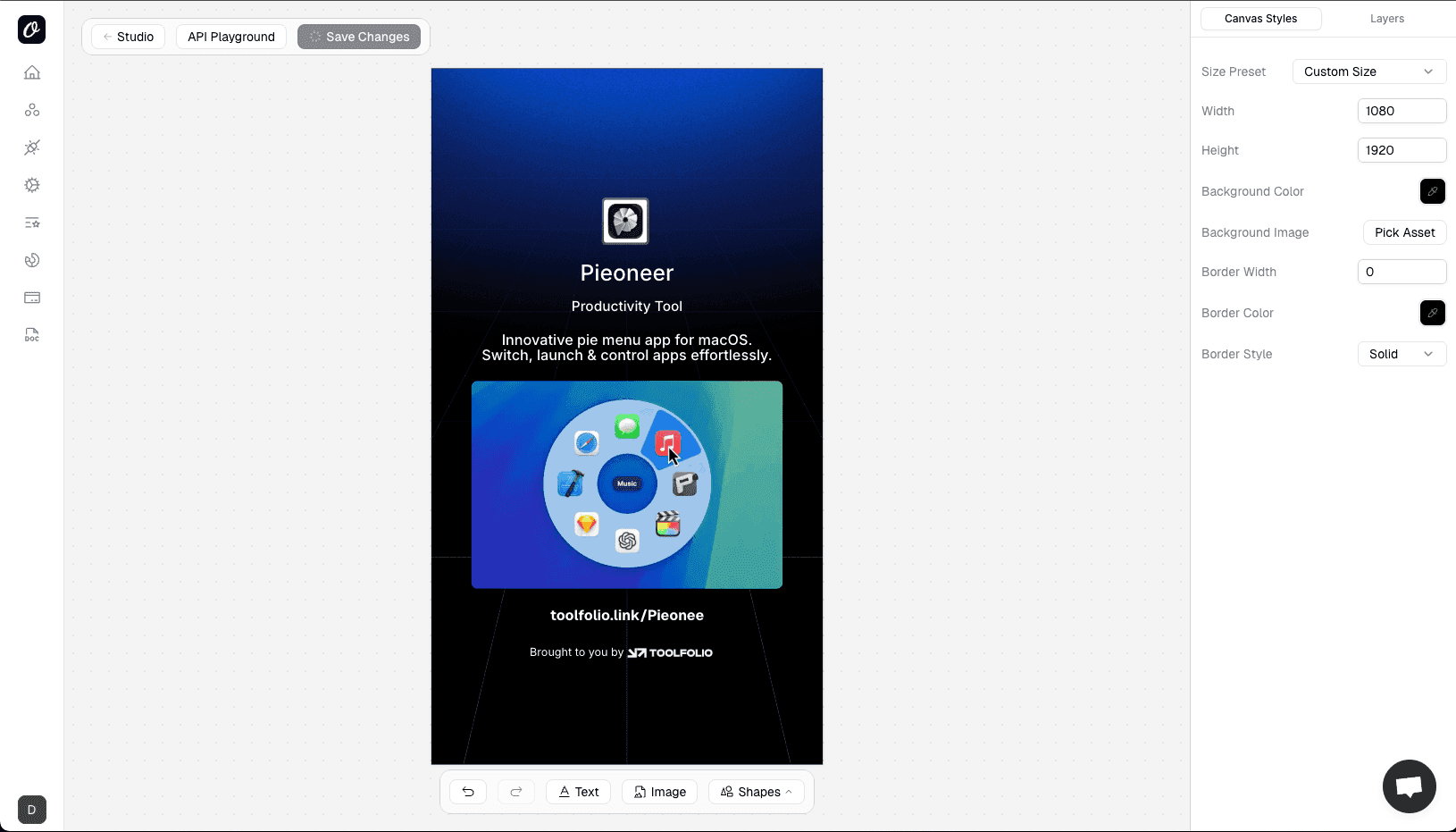Add a Text element to canvas
Screen dimensions: 1456x832
pyautogui.click(x=579, y=792)
